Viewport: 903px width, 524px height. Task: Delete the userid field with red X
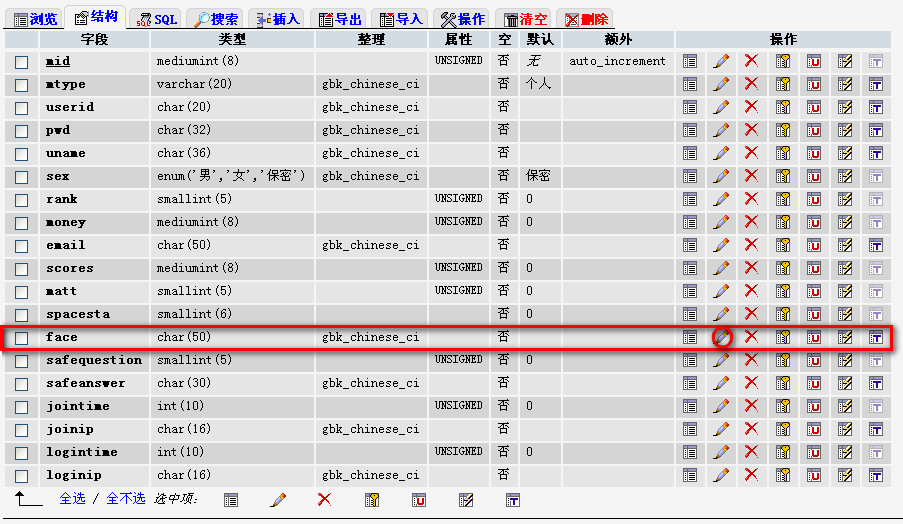751,107
